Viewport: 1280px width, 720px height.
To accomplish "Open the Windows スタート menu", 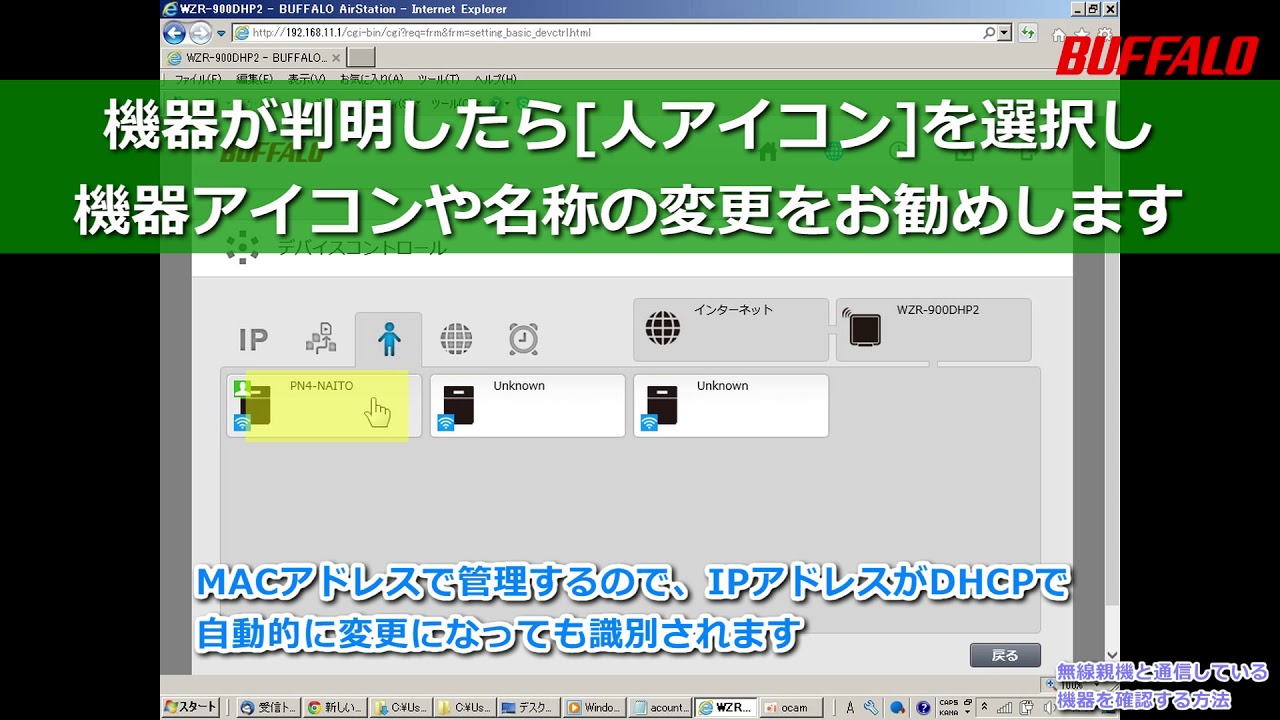I will tap(191, 707).
